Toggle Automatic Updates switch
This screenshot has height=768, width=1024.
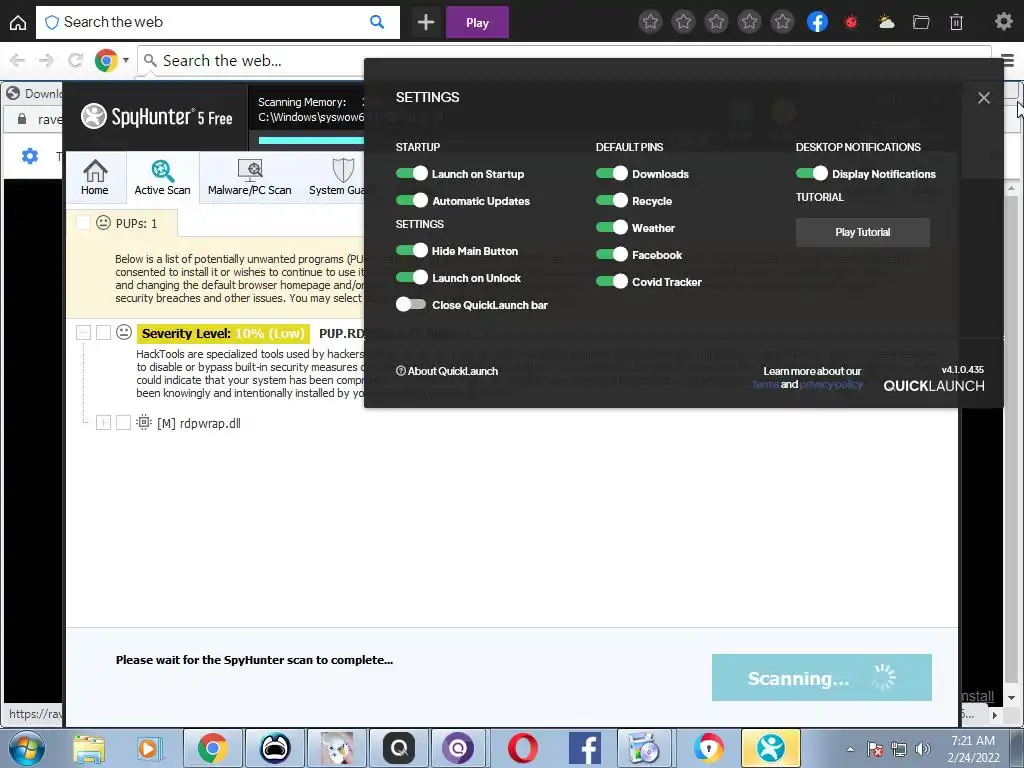pos(411,200)
